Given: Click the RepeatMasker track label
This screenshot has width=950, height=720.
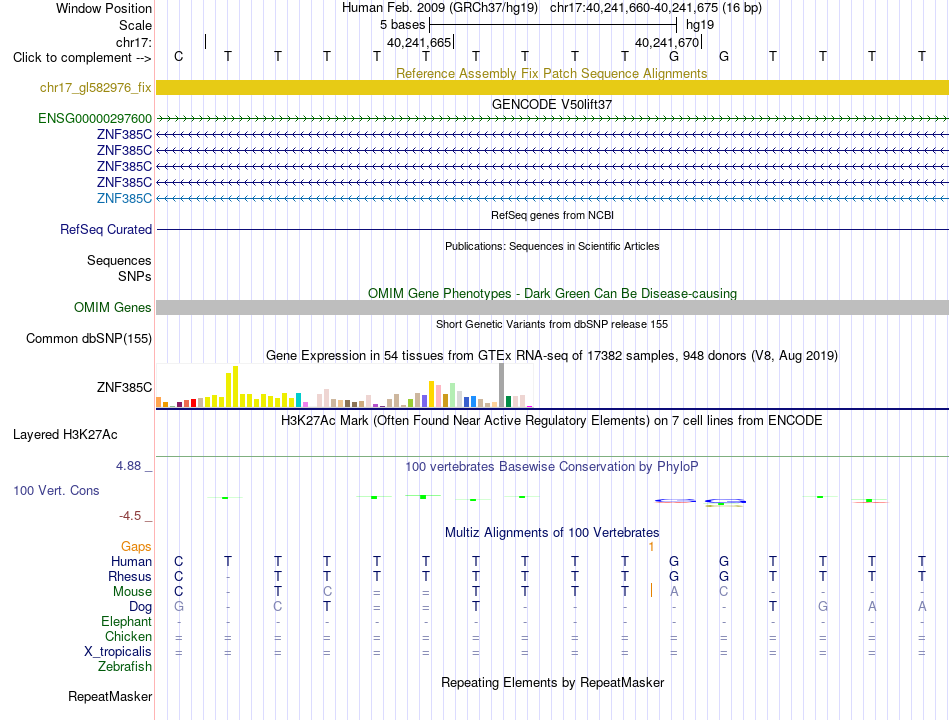Looking at the screenshot, I should [110, 696].
